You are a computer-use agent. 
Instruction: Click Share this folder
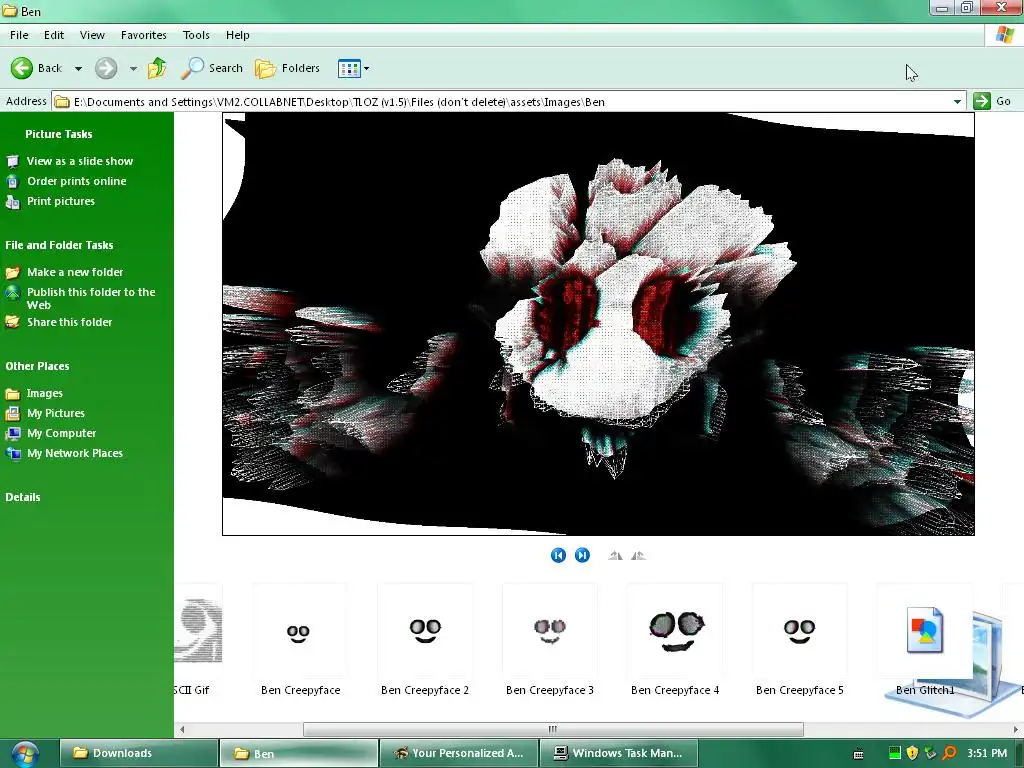pos(69,322)
